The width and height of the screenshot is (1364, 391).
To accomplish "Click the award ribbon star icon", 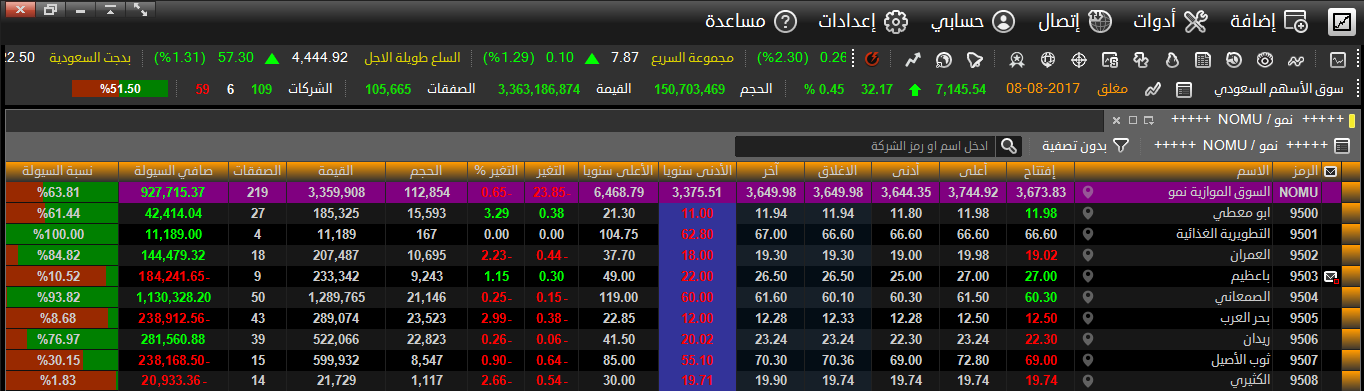I will pos(1017,59).
